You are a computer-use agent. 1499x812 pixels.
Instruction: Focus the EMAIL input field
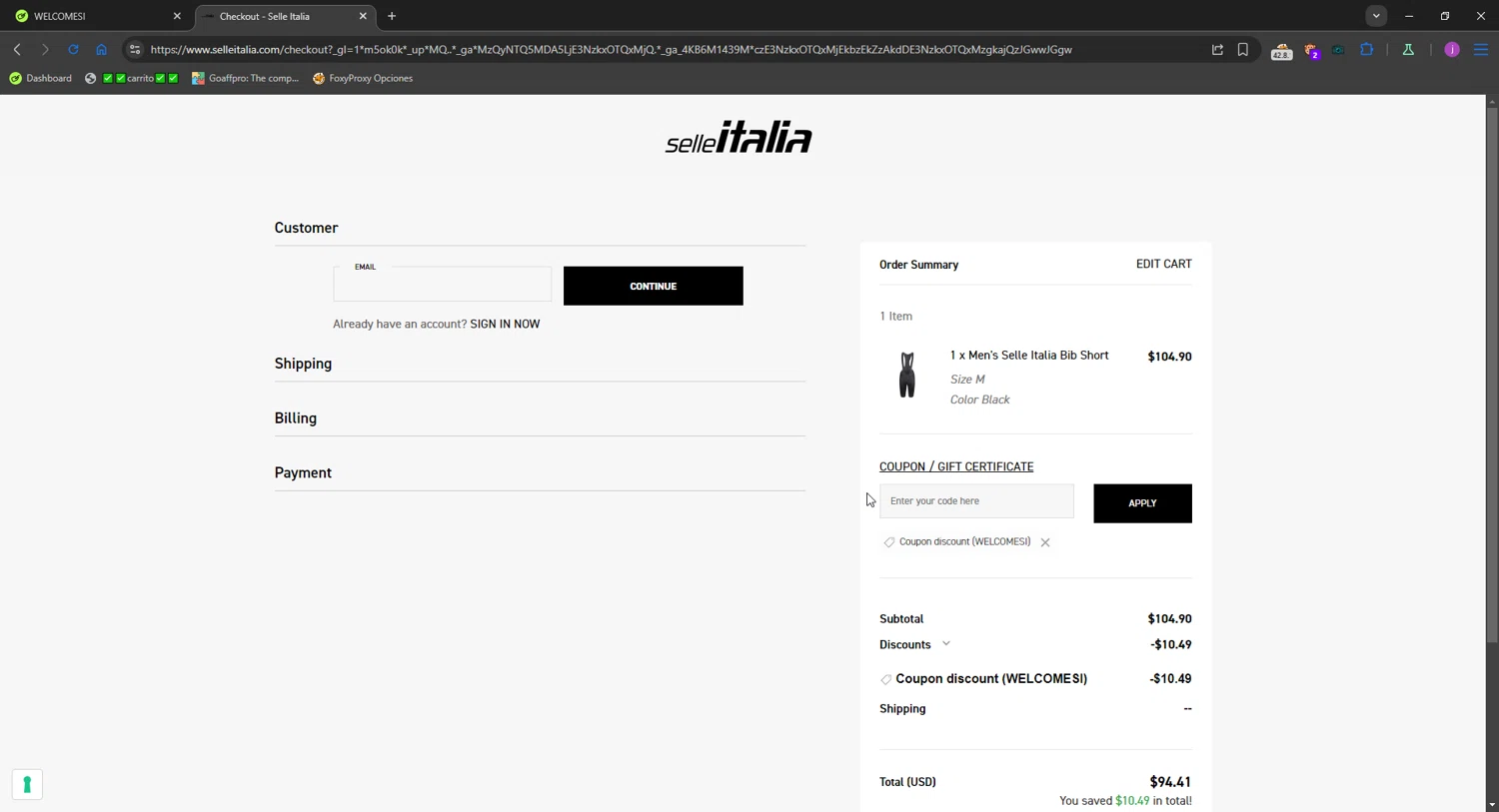click(x=443, y=285)
